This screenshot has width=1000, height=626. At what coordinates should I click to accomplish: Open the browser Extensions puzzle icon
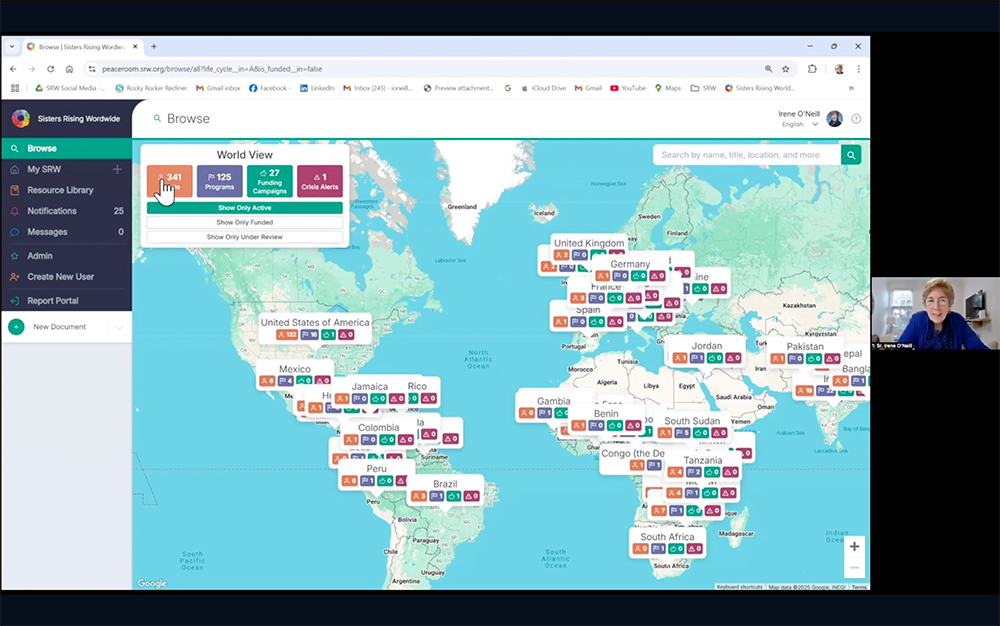tap(812, 69)
